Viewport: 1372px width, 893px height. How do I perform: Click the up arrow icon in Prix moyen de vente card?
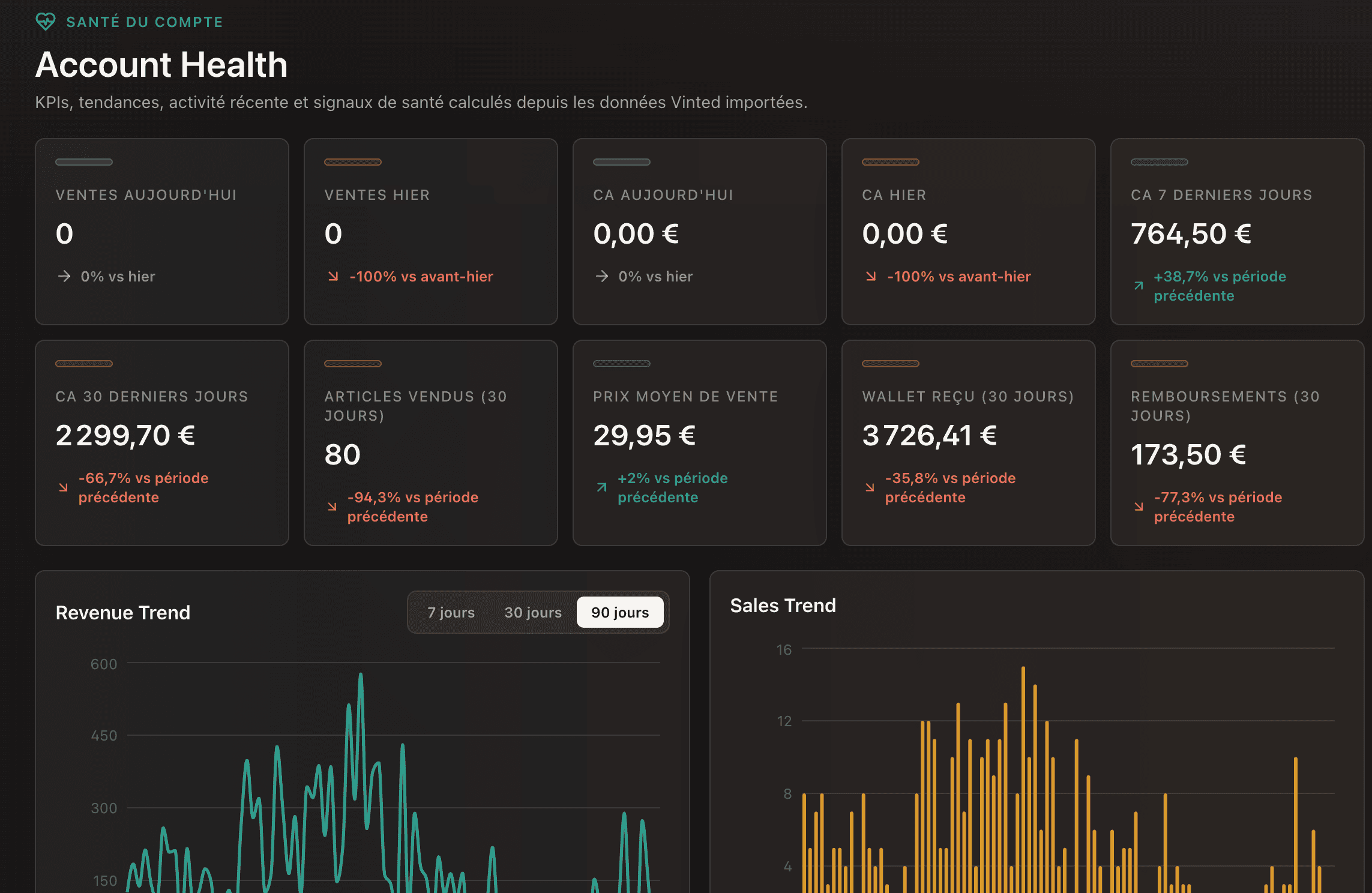coord(601,487)
